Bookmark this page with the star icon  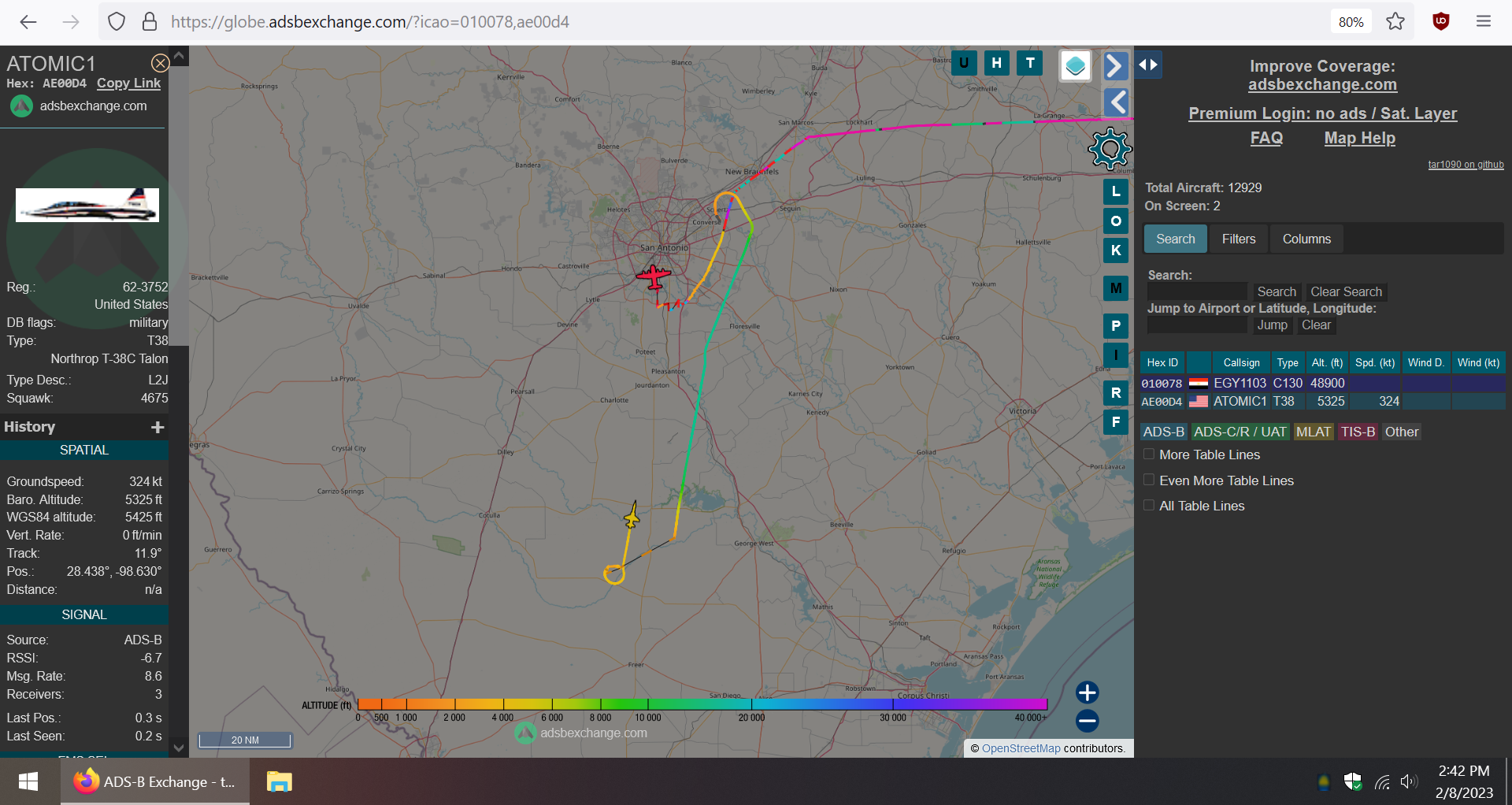[1395, 22]
